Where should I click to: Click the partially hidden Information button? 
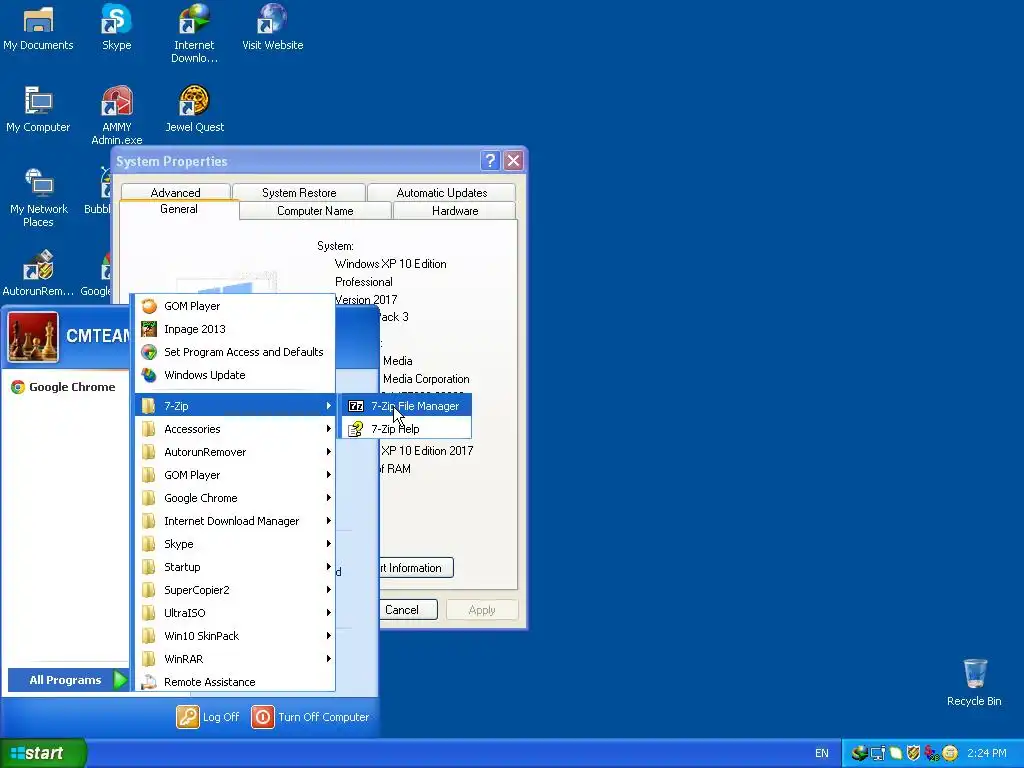415,568
